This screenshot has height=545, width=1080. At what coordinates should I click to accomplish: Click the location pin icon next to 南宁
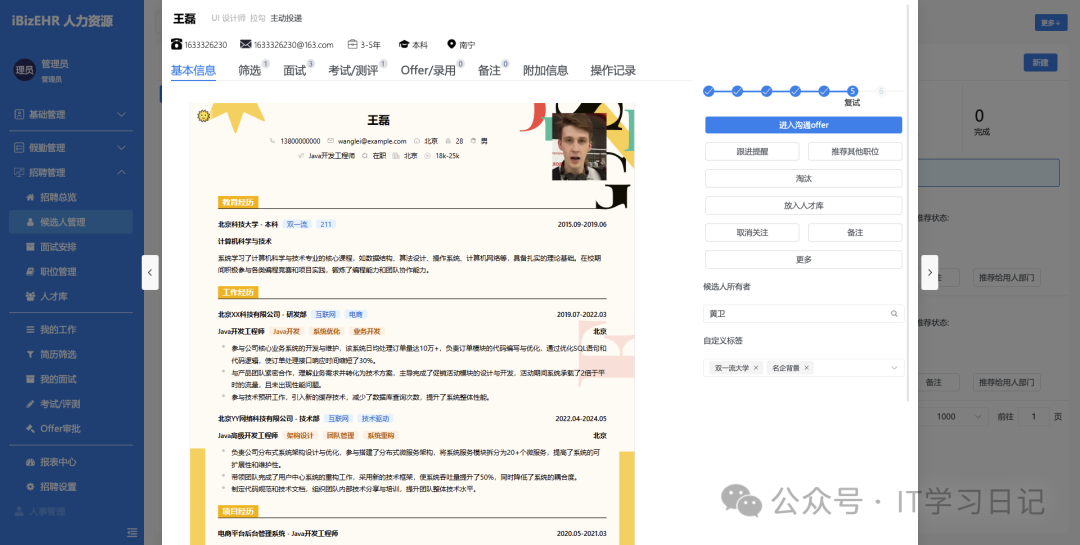pyautogui.click(x=451, y=45)
